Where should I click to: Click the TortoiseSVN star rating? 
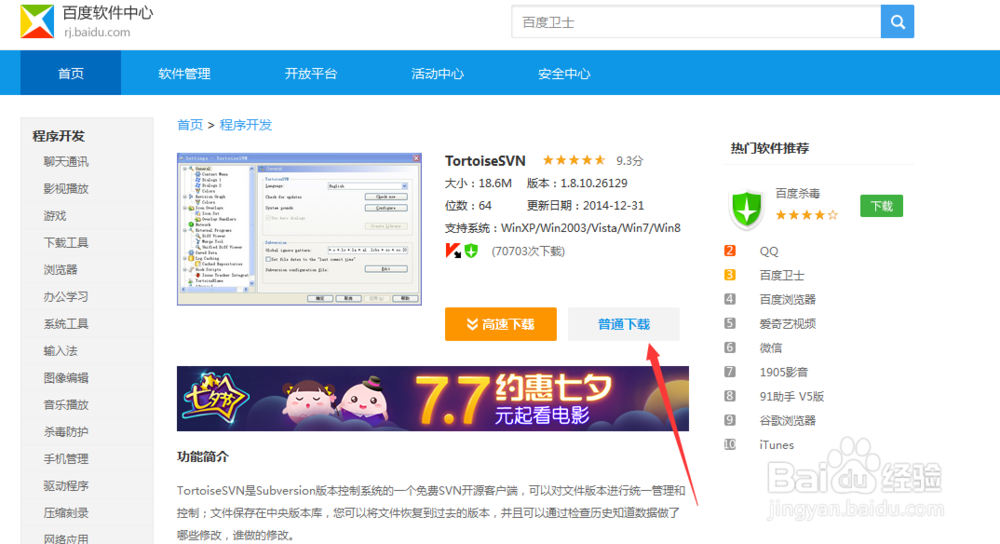point(574,160)
